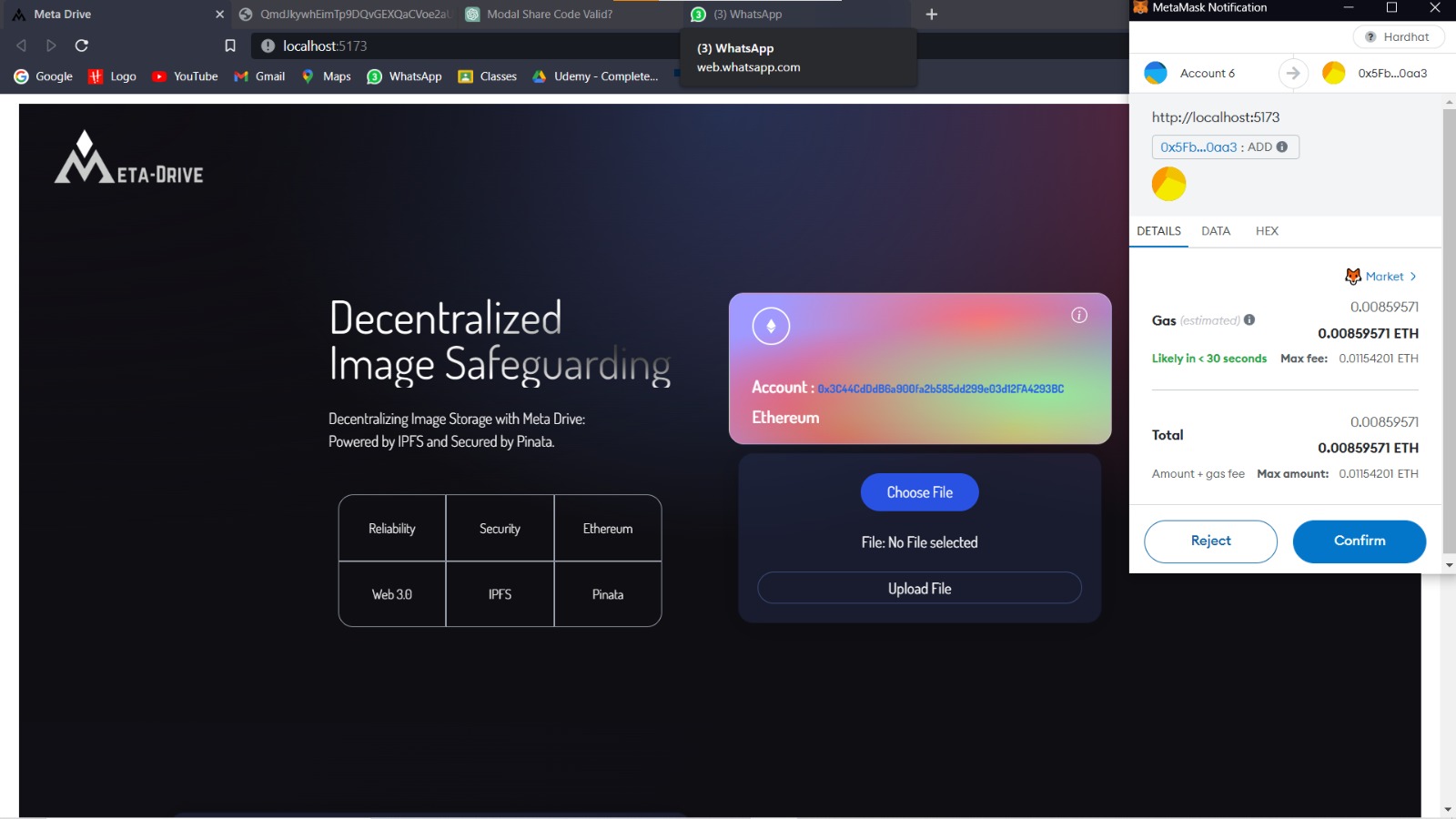Click the Security feature tile
Screen dimensions: 1456x819
coord(500,529)
